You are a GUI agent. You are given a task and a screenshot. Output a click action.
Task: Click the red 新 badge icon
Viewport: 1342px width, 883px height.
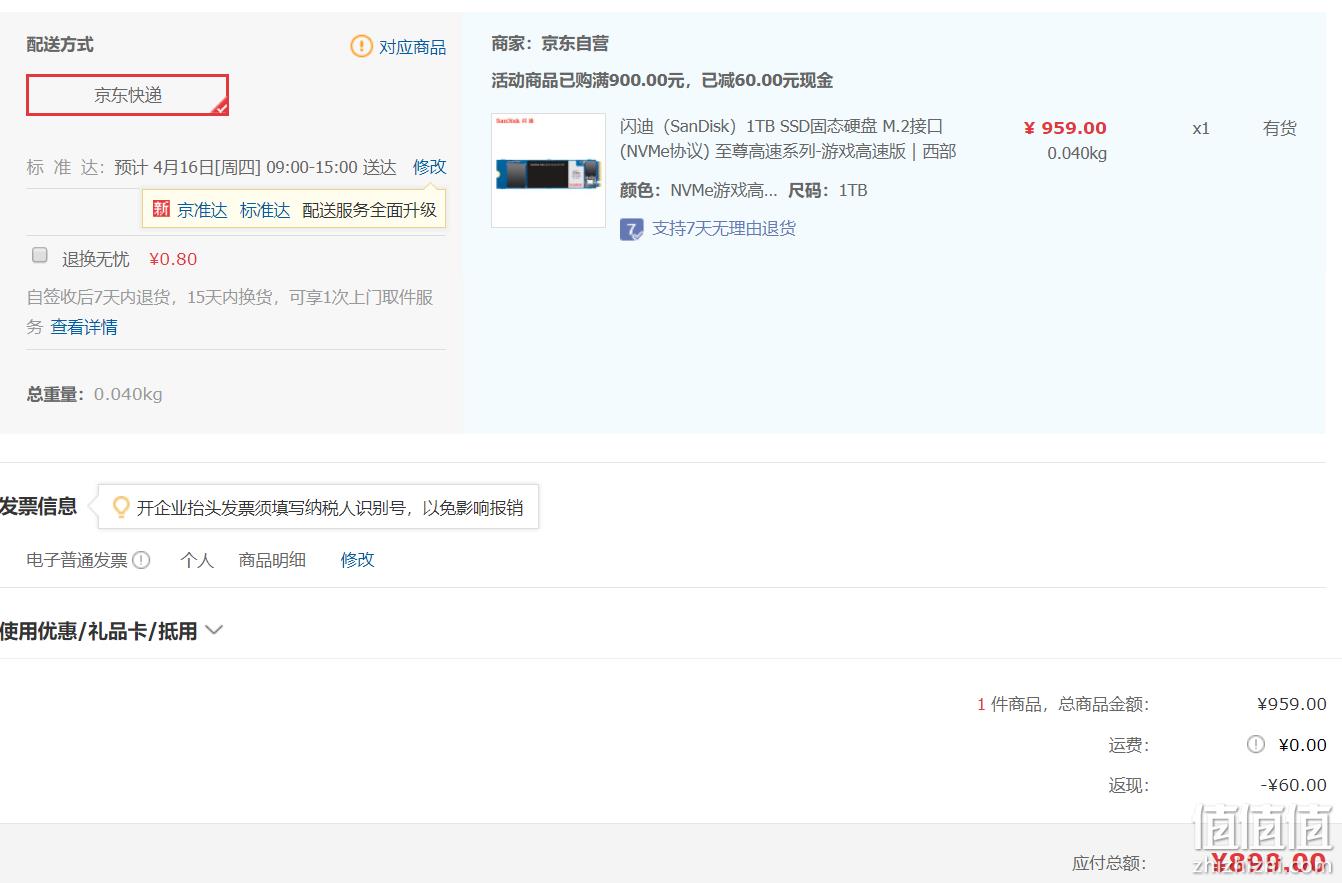[x=161, y=209]
